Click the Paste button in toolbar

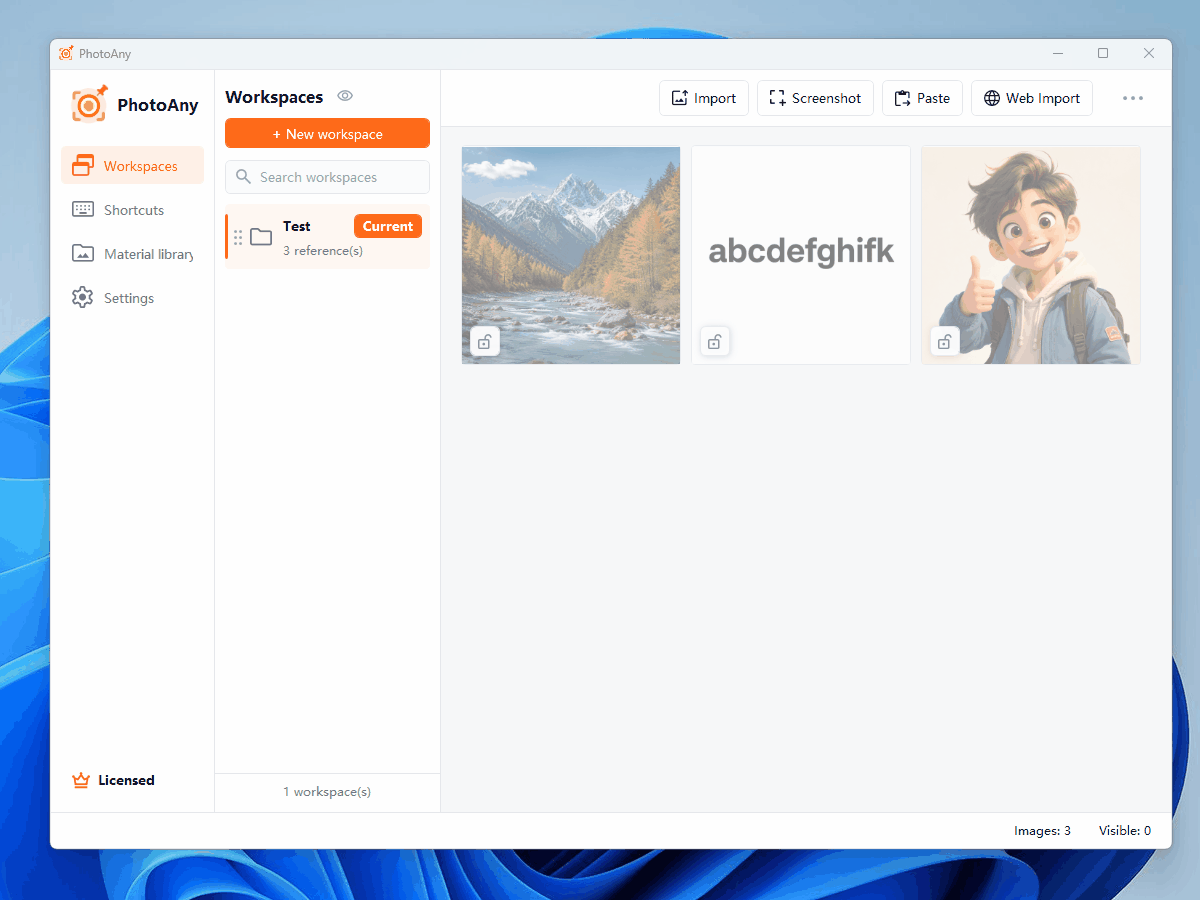922,98
